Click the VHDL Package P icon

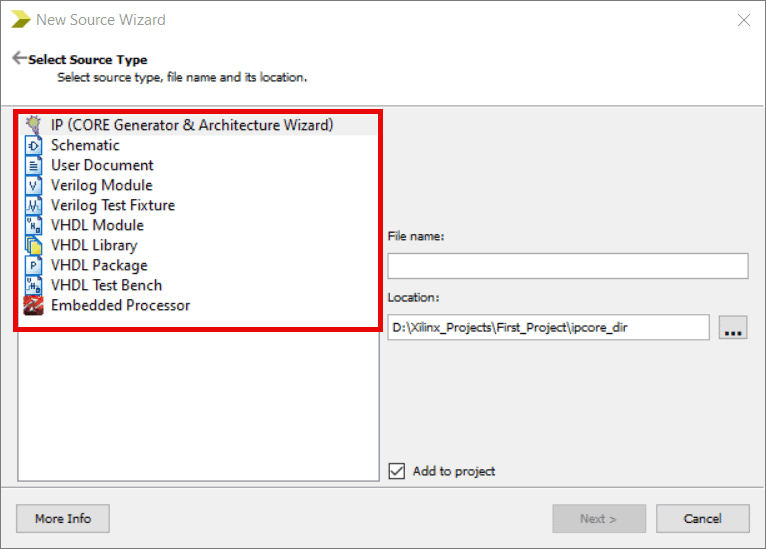[x=33, y=266]
